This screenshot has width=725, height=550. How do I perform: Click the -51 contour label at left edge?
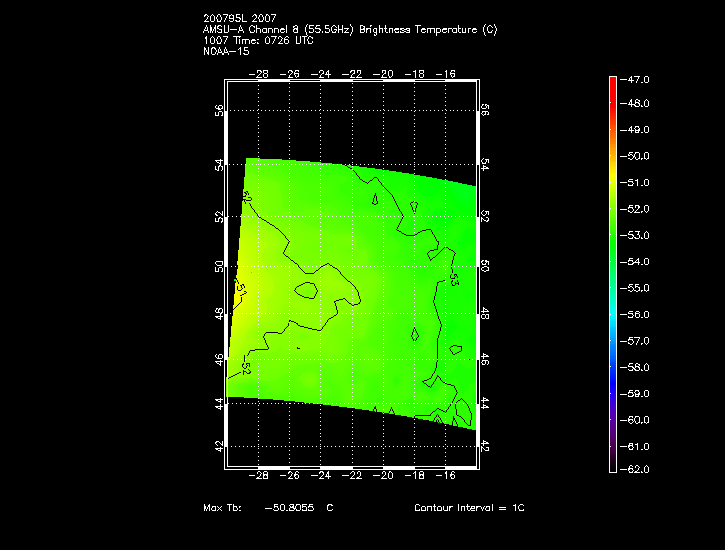[240, 289]
